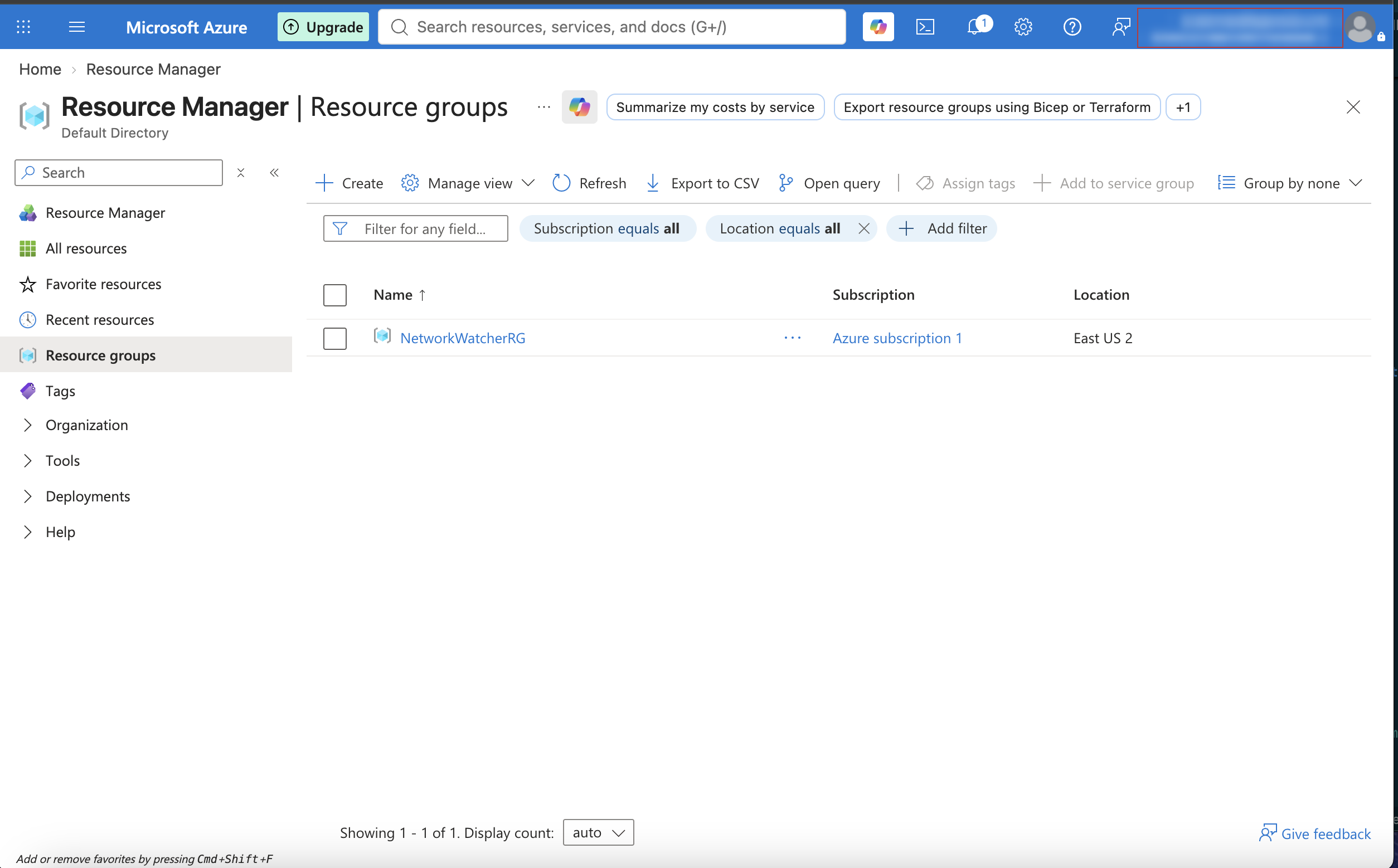Select Resource groups in the sidebar

pos(146,355)
